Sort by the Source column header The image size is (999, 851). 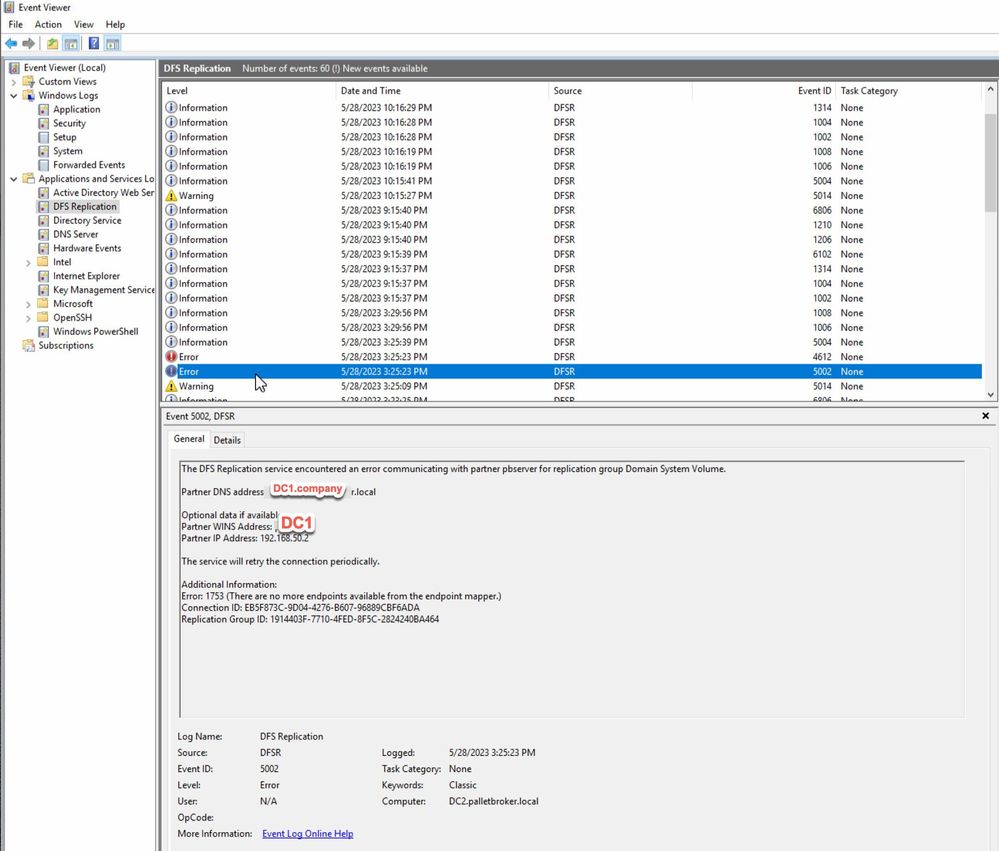point(621,91)
